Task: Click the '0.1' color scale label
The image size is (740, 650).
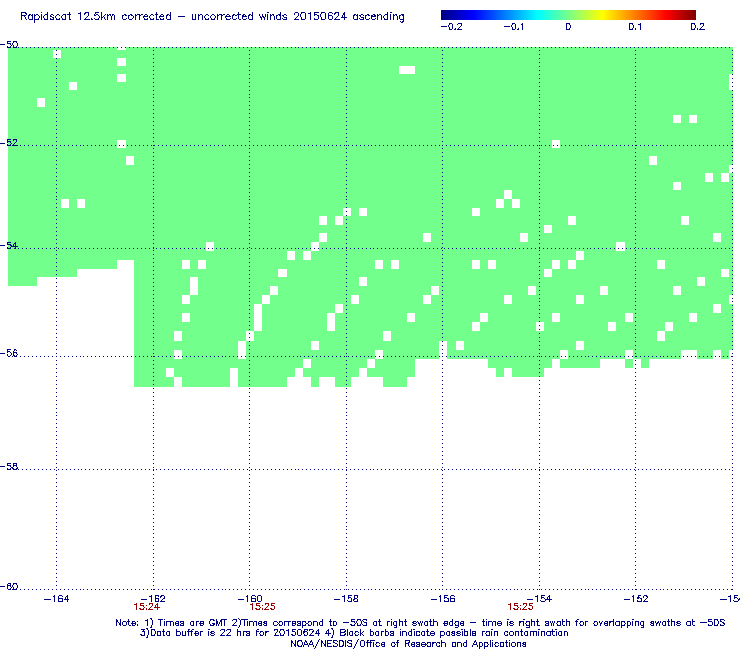Action: tap(635, 27)
